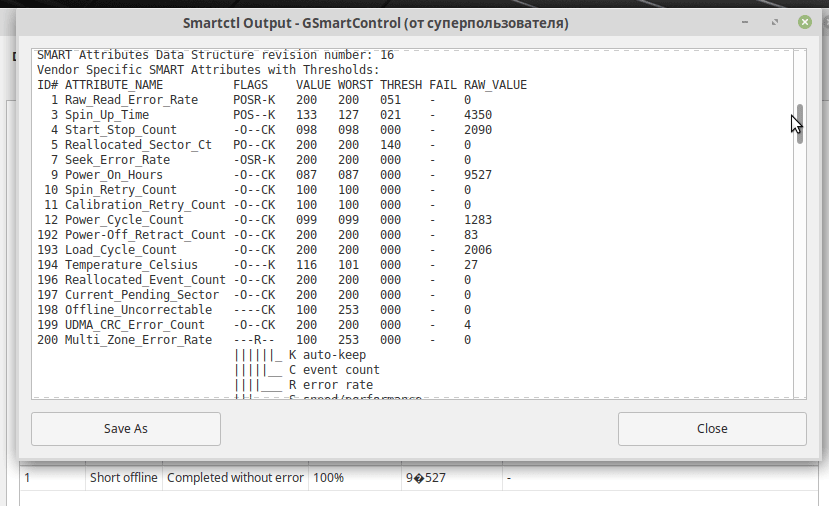Click the Start_Stop_Count raw value 2090

click(478, 130)
